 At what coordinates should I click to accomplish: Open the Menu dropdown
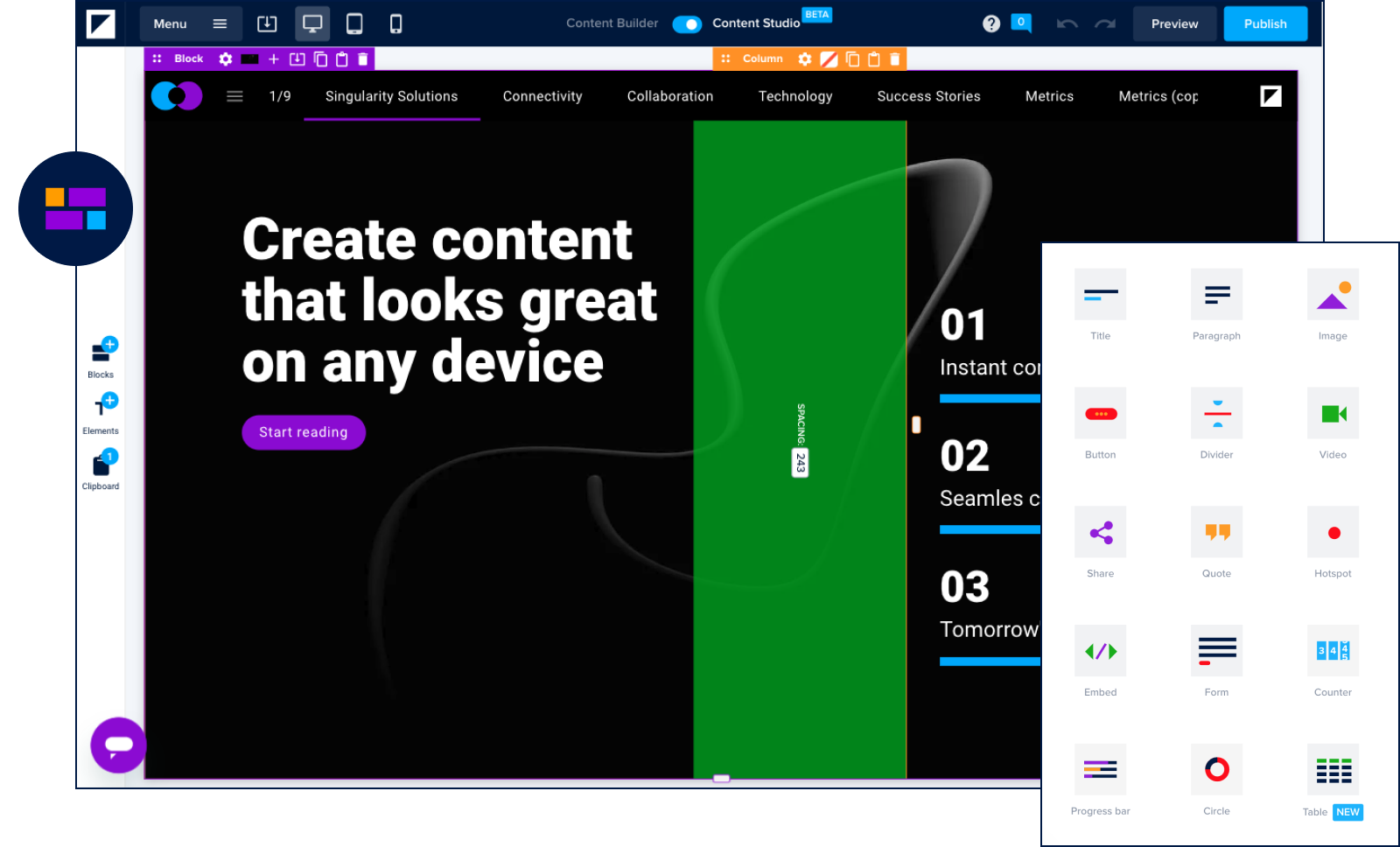click(x=189, y=24)
